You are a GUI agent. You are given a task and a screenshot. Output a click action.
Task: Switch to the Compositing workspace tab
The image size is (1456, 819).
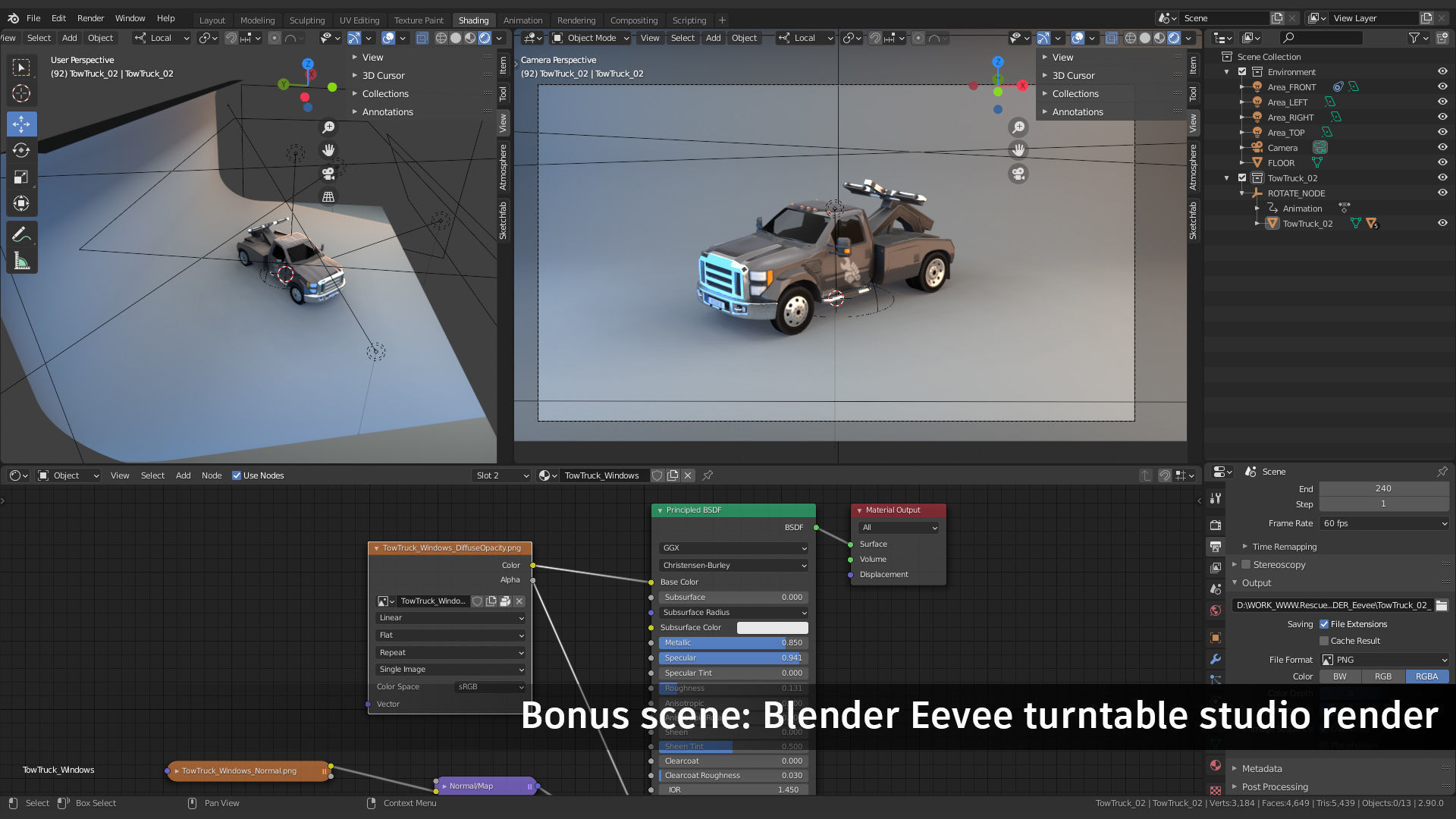(x=633, y=20)
